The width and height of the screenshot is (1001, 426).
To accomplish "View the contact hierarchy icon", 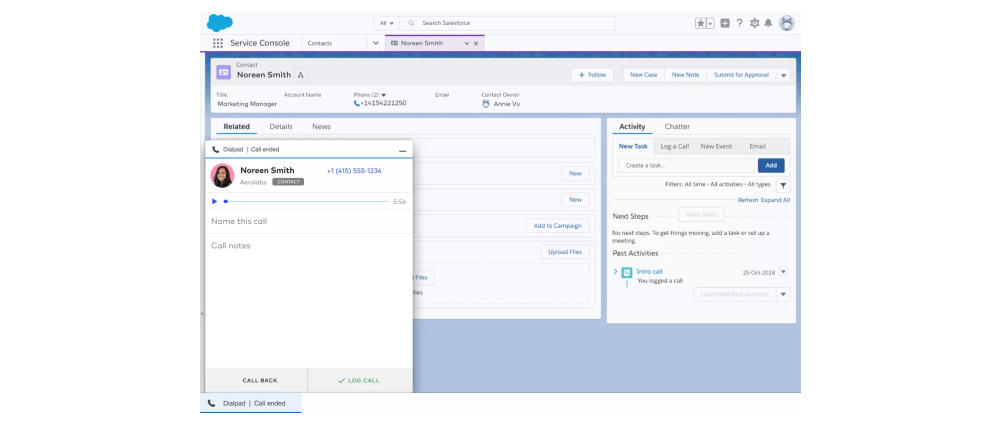I will pyautogui.click(x=301, y=75).
